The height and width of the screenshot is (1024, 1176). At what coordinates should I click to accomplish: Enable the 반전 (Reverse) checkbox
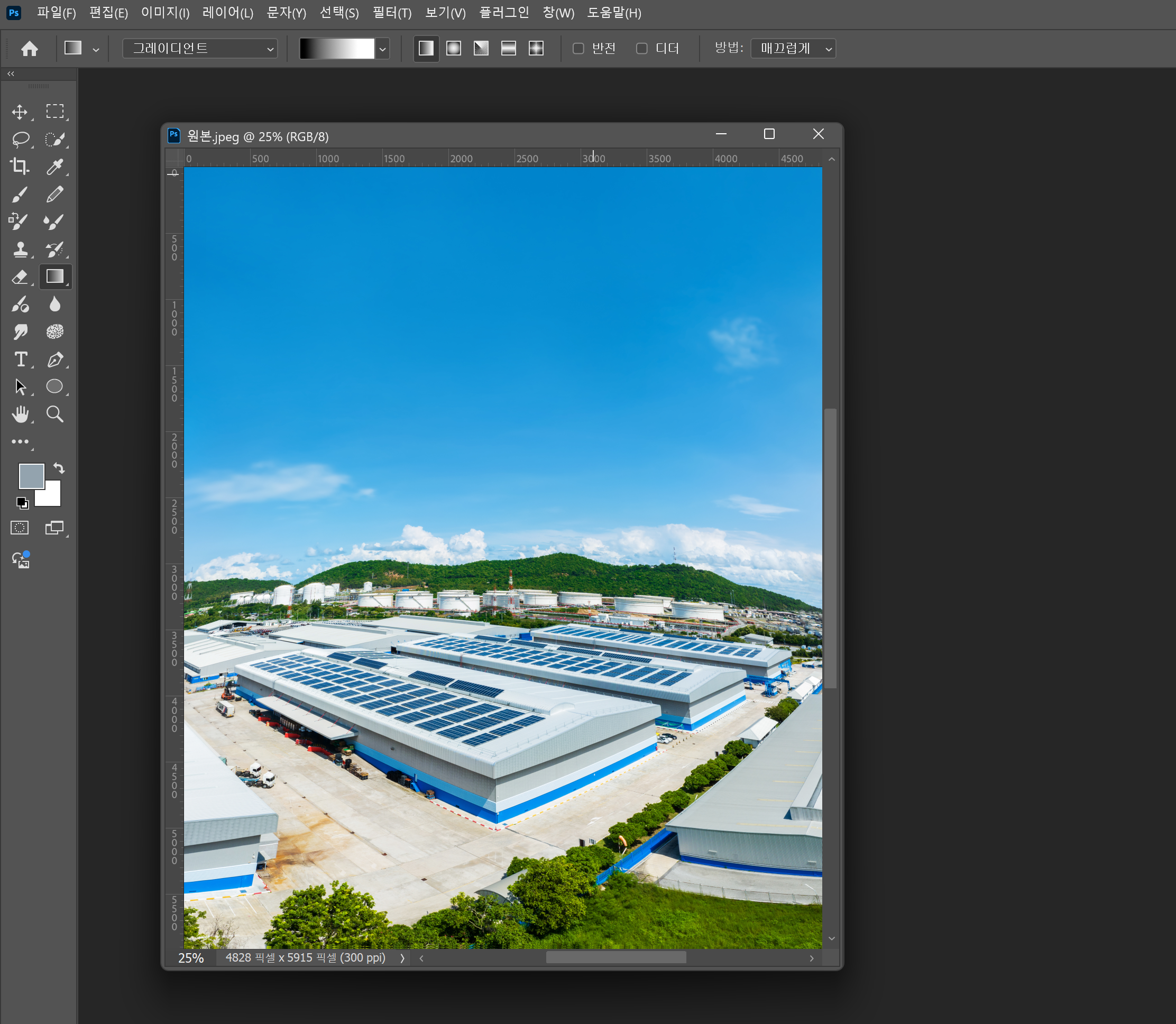tap(578, 49)
